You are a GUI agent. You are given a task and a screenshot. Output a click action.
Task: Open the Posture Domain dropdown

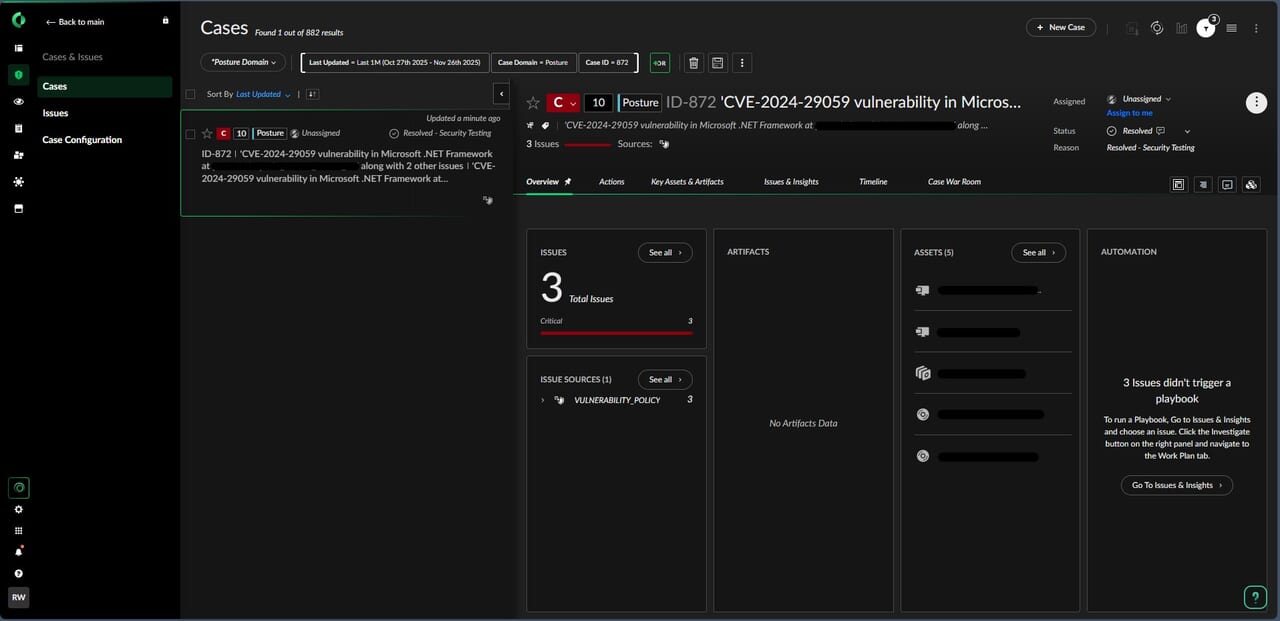(243, 62)
